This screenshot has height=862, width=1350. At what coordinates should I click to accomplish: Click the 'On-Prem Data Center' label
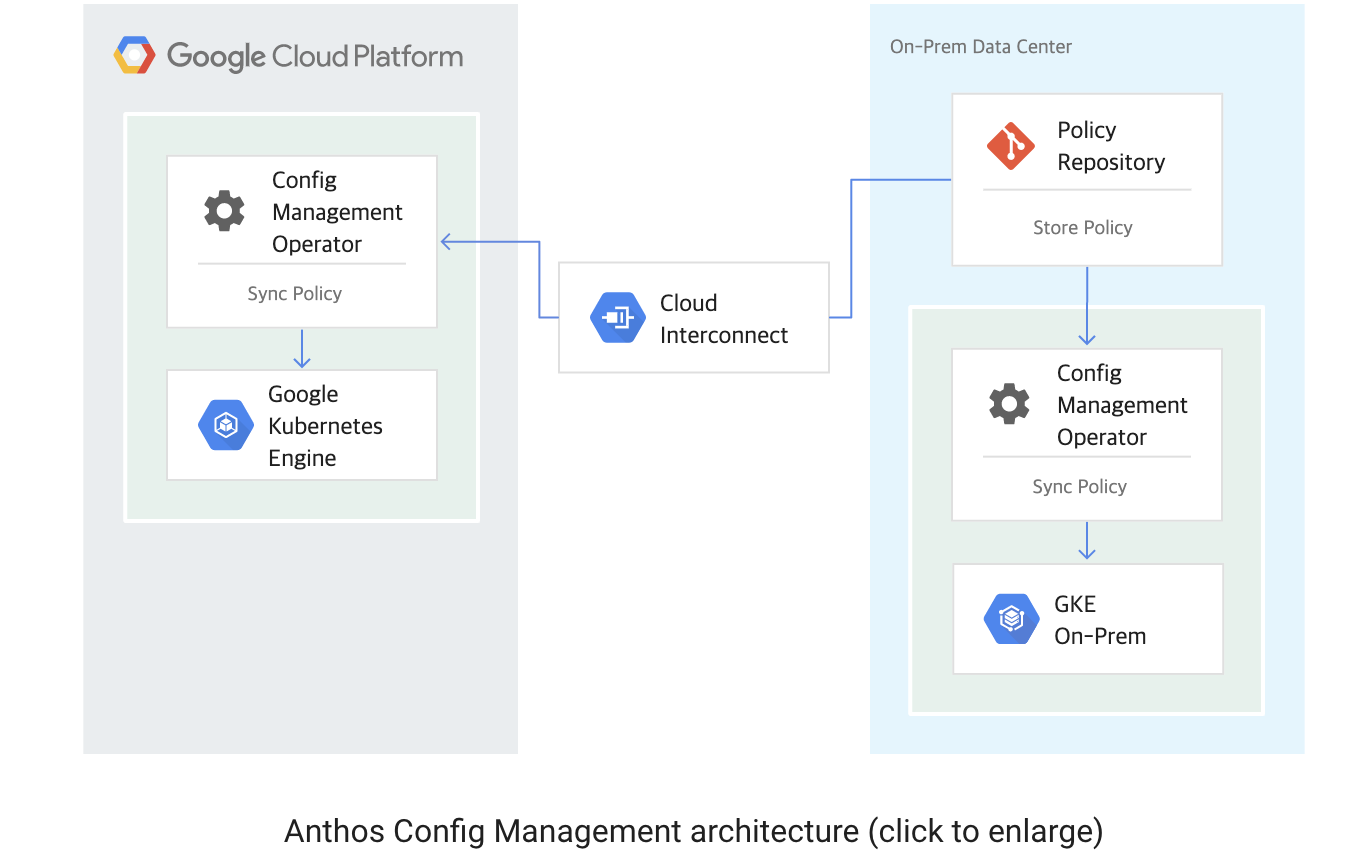click(x=981, y=46)
